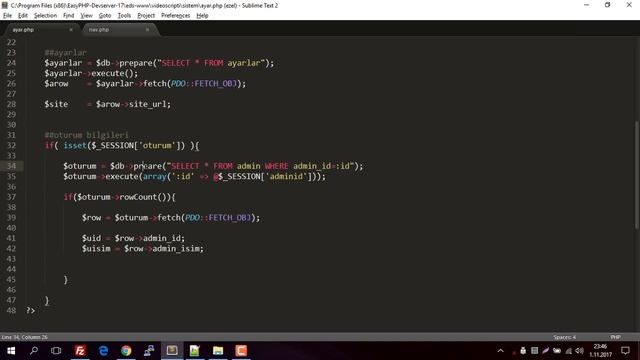Open the network computers taskbar app
Image resolution: width=640 pixels, height=360 pixels.
149,351
